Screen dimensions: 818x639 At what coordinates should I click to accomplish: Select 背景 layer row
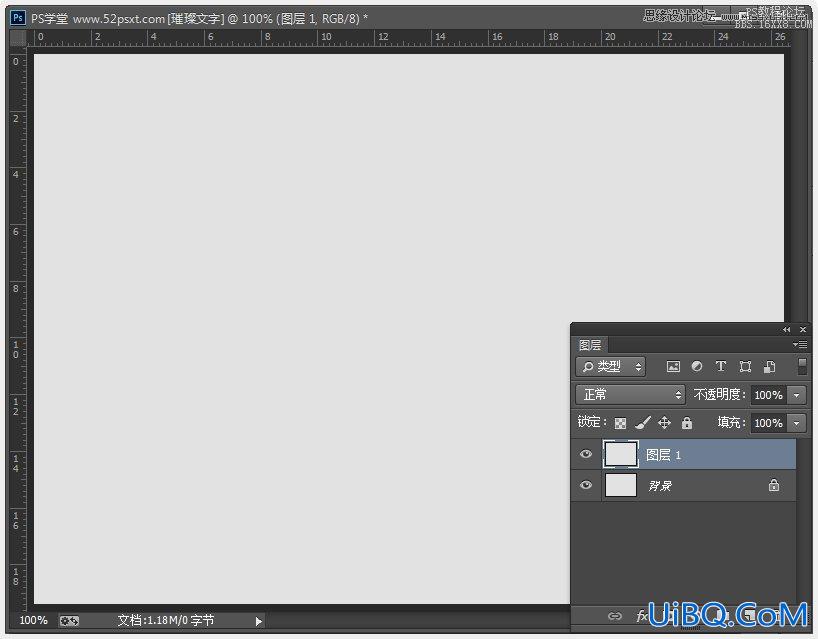pos(684,486)
